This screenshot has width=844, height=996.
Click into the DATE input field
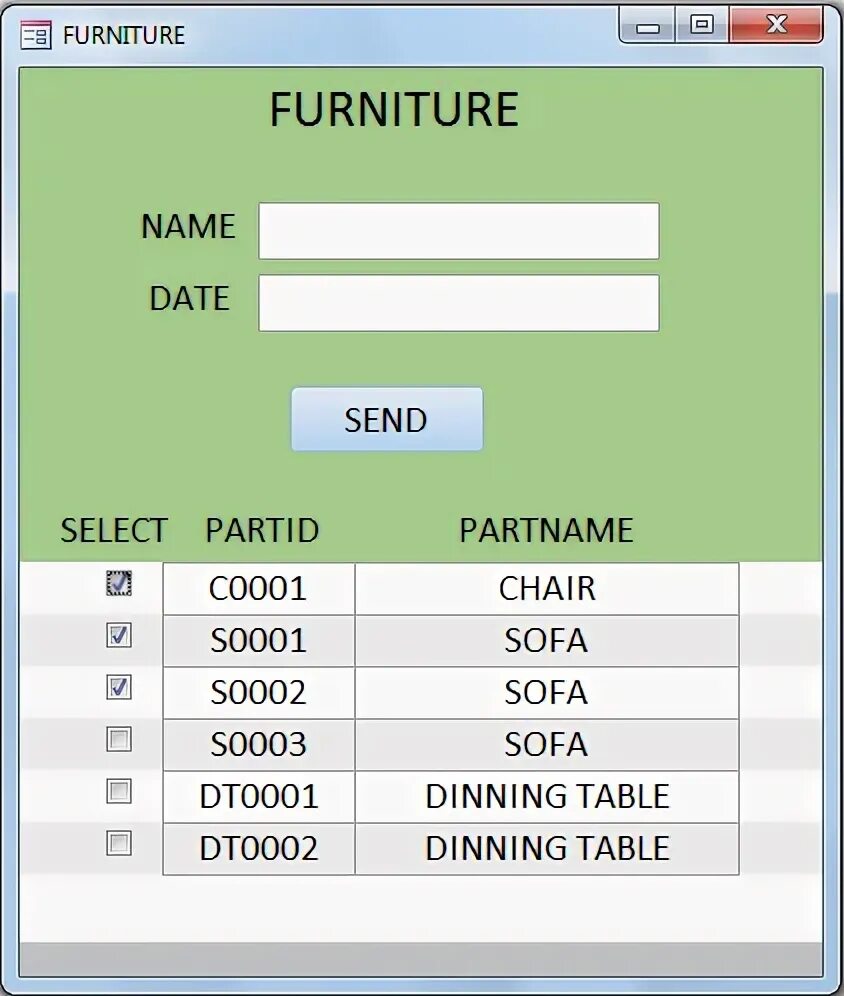click(458, 303)
